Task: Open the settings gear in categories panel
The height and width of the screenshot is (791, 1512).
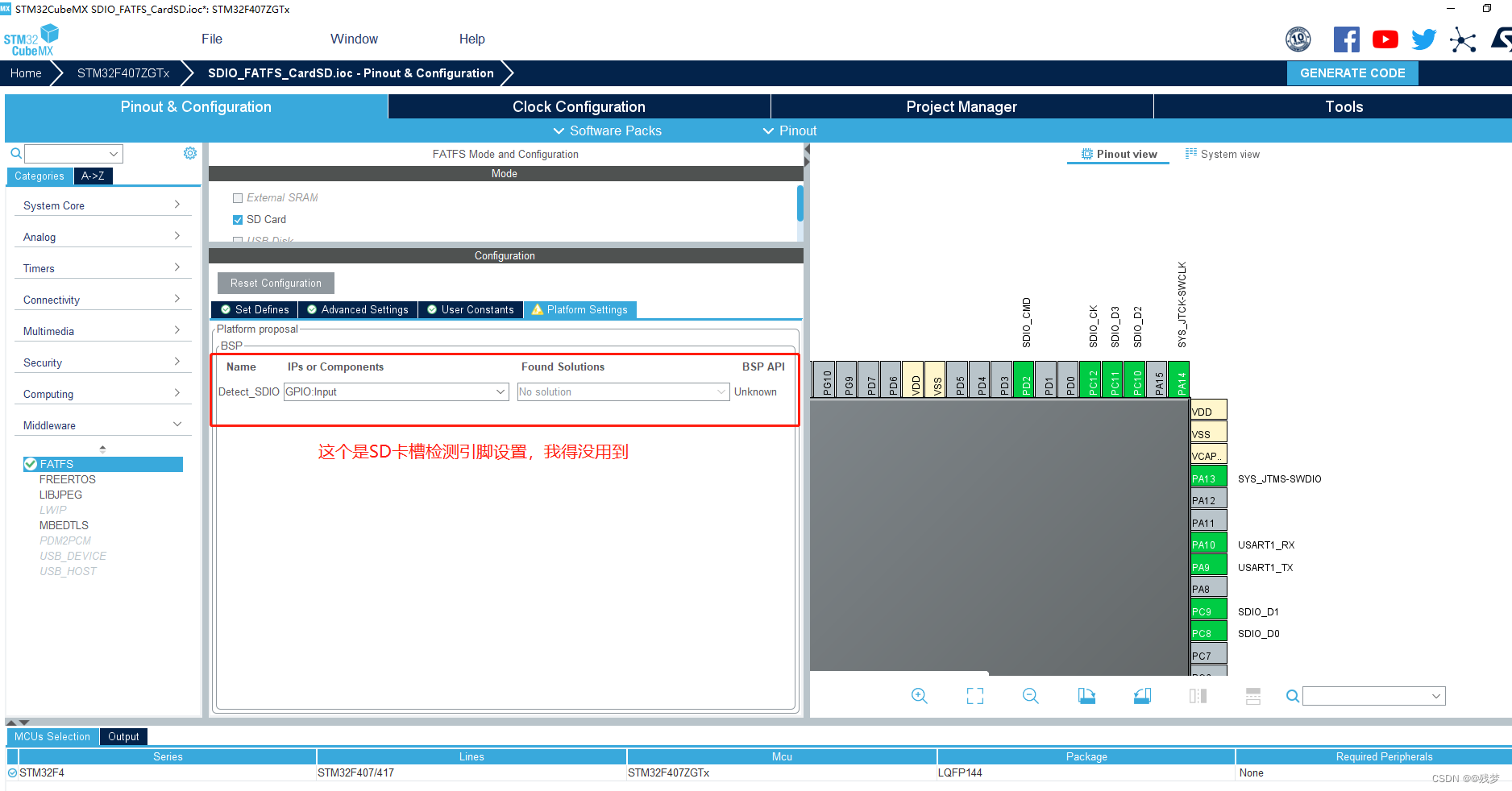Action: (190, 153)
